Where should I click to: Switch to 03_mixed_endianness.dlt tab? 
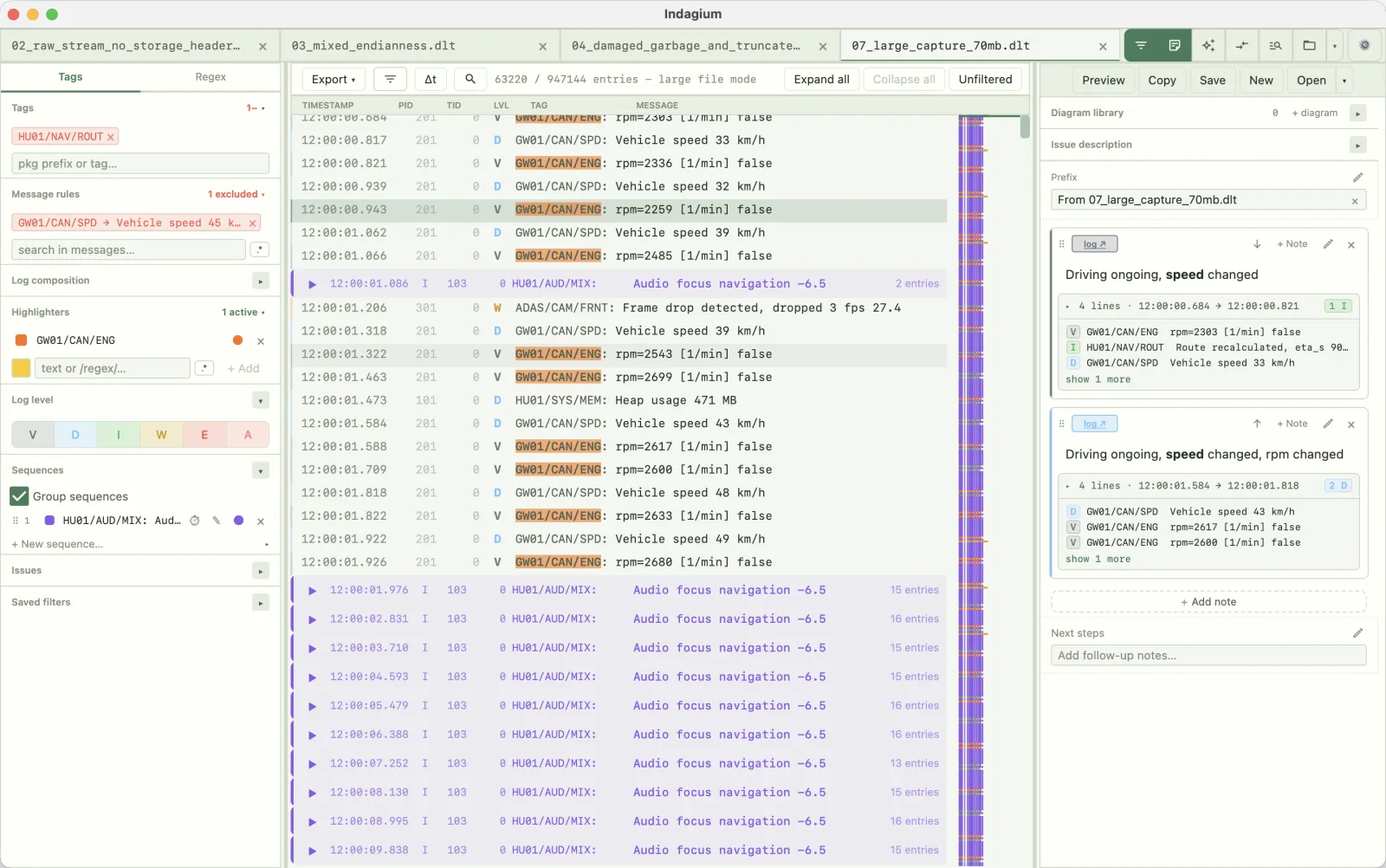[x=373, y=46]
